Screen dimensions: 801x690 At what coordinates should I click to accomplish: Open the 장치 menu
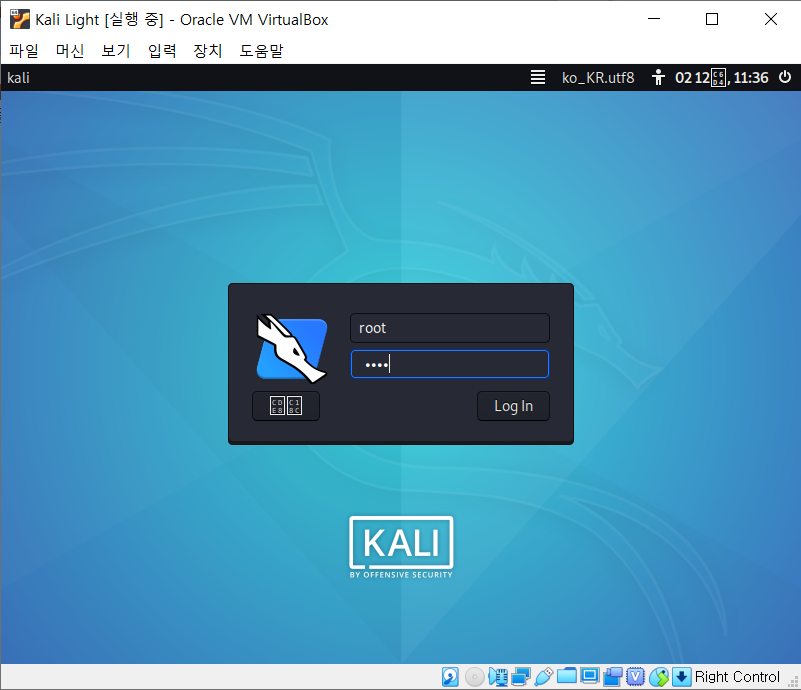coord(208,51)
